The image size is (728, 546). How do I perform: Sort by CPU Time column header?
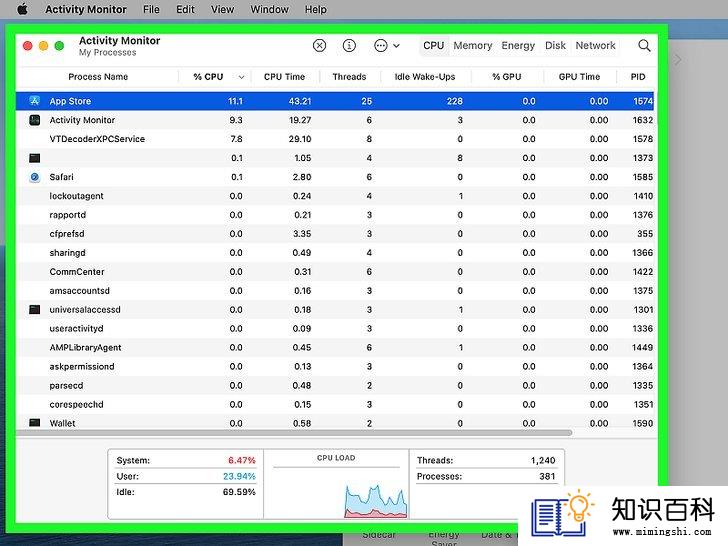(284, 77)
